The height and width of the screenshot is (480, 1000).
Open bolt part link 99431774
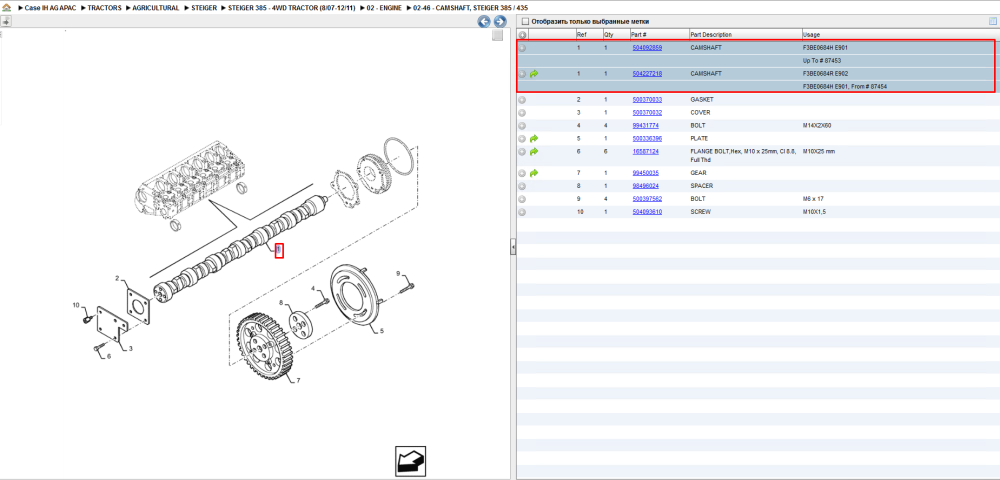click(x=645, y=126)
